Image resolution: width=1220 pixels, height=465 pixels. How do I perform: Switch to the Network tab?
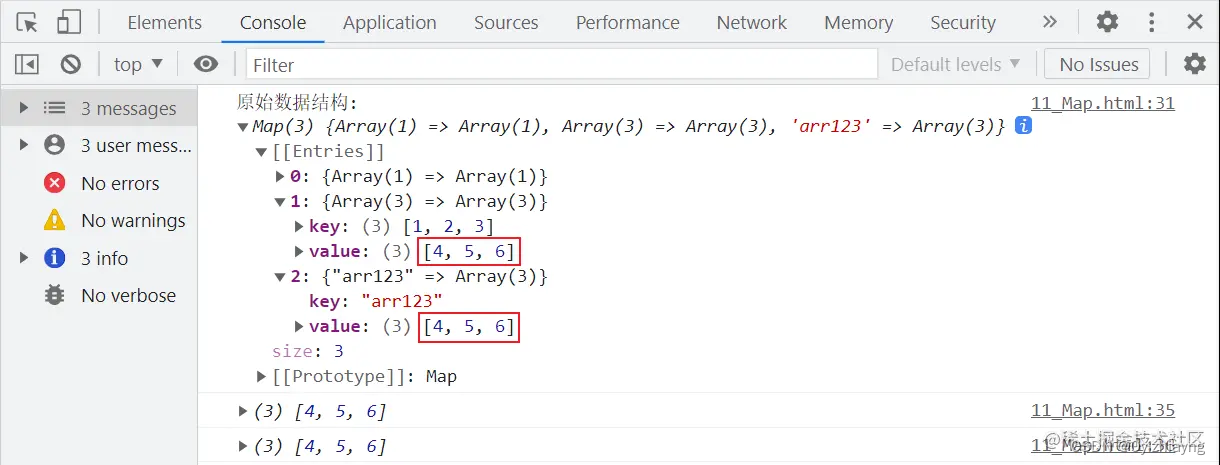pyautogui.click(x=752, y=22)
